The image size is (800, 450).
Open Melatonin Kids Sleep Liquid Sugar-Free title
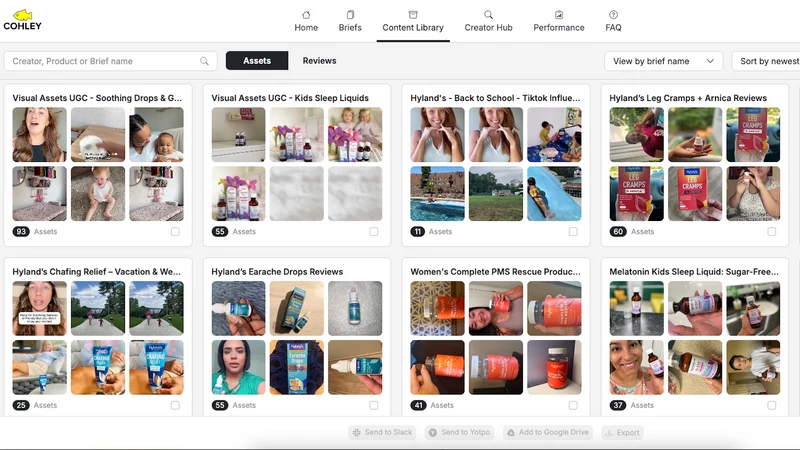694,272
